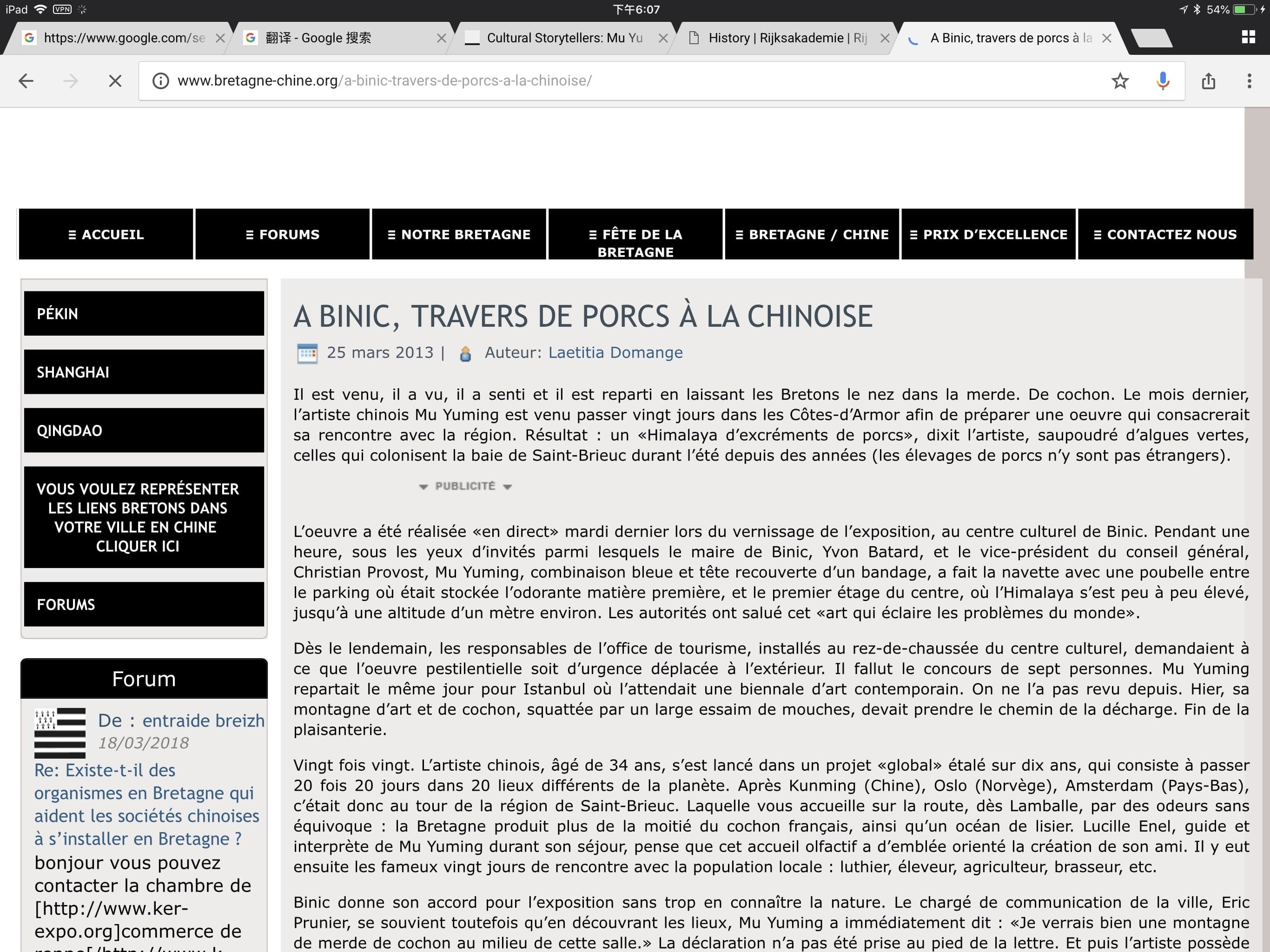Close the A Binic tab
The height and width of the screenshot is (952, 1270).
(1107, 39)
